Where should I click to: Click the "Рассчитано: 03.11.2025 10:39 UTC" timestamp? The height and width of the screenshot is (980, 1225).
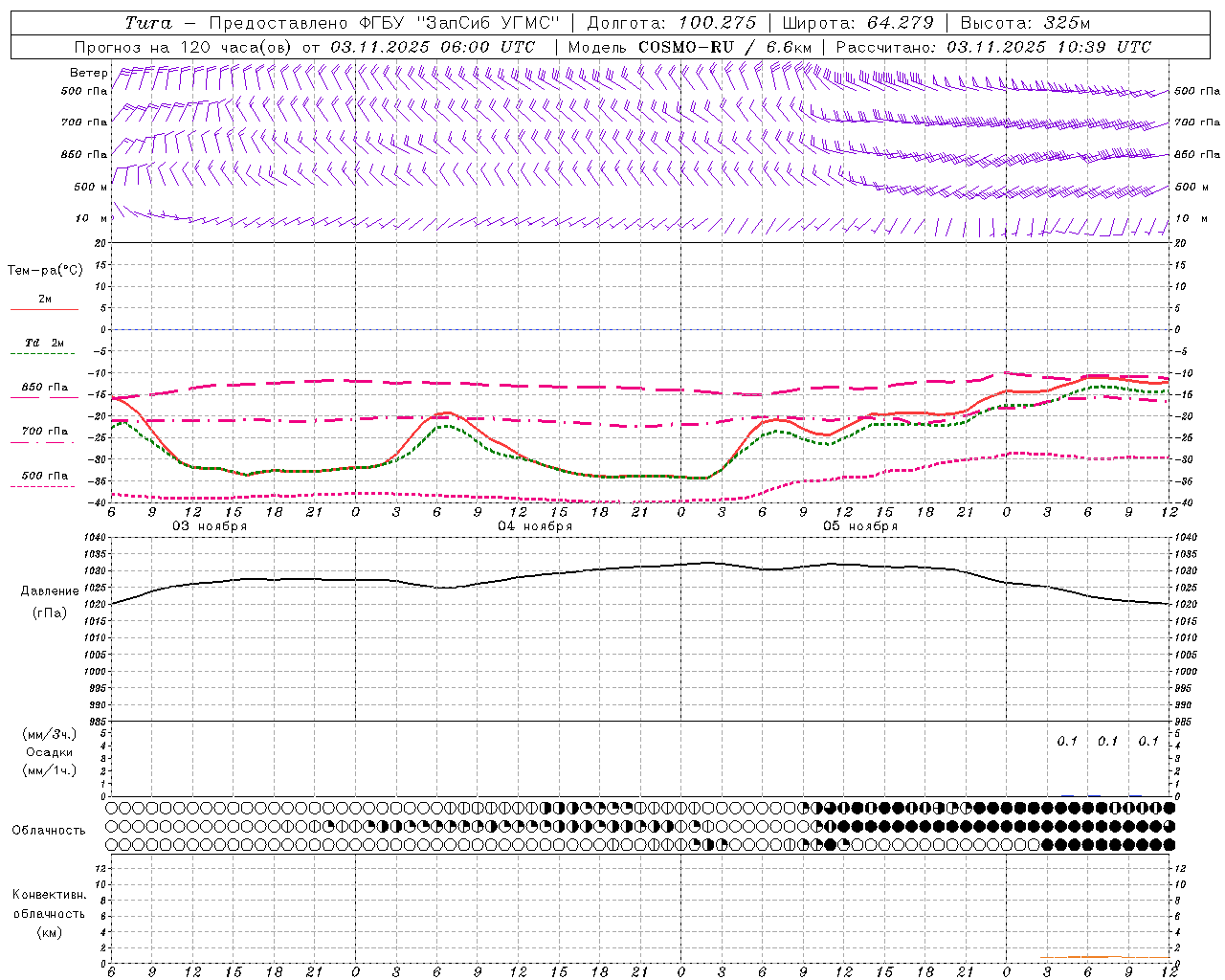coord(993,47)
